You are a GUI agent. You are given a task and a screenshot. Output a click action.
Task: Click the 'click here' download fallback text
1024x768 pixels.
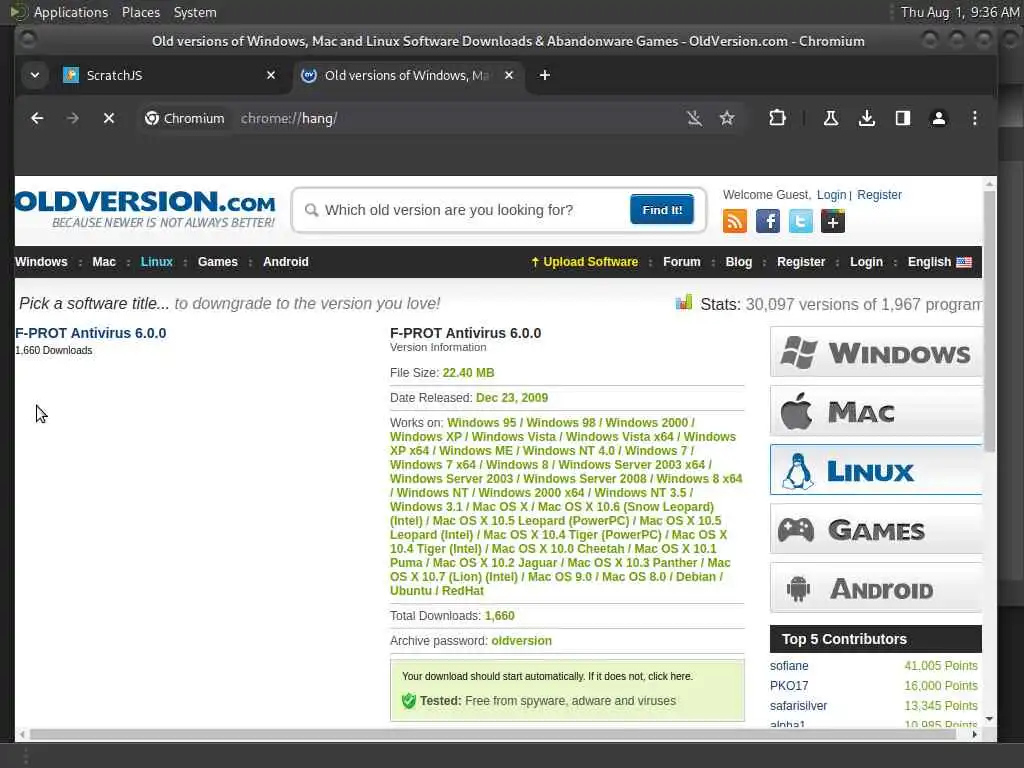(670, 677)
